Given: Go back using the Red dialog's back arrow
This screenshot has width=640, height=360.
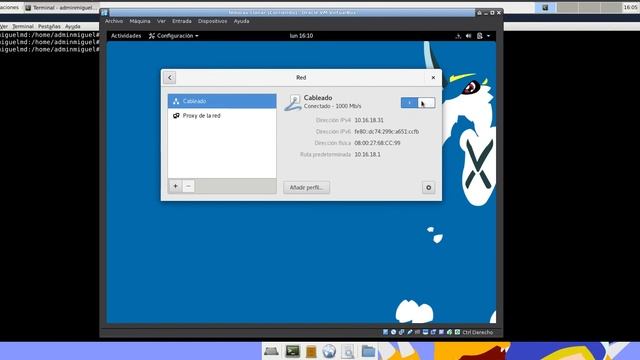Looking at the screenshot, I should point(169,78).
